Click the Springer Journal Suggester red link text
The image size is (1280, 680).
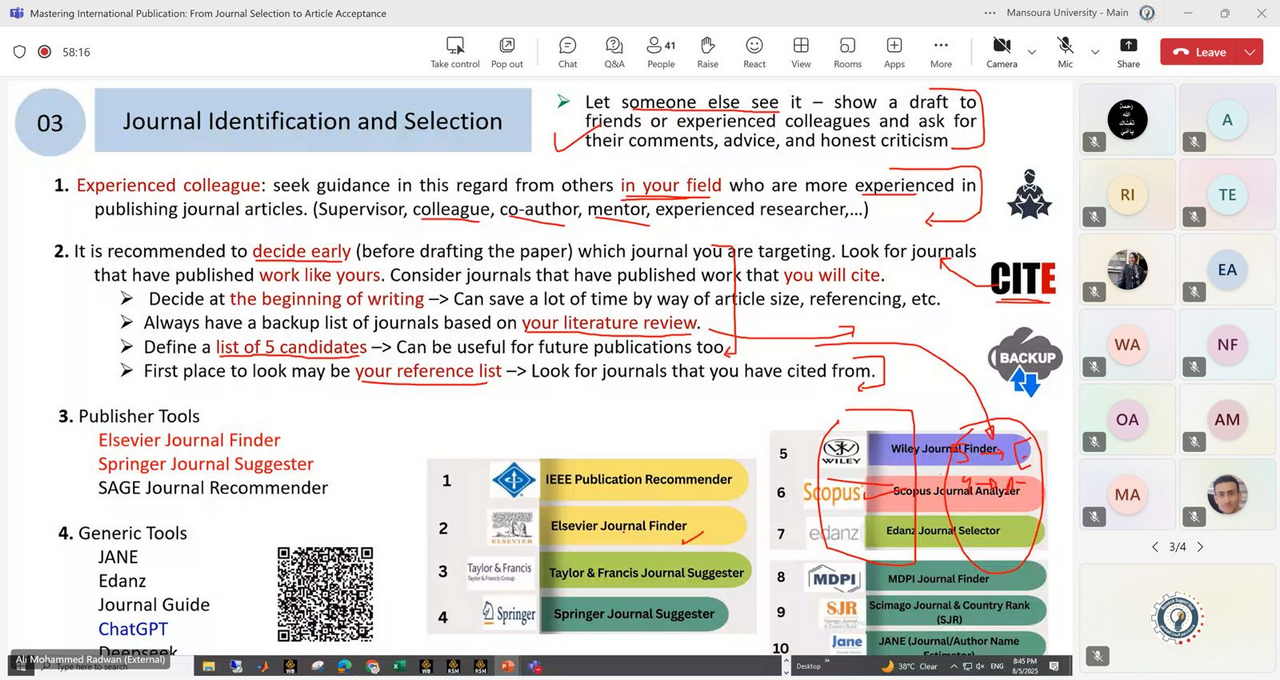point(206,464)
